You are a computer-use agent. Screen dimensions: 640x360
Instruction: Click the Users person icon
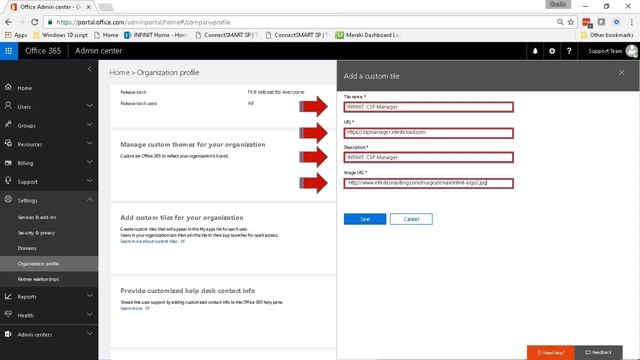[x=8, y=106]
